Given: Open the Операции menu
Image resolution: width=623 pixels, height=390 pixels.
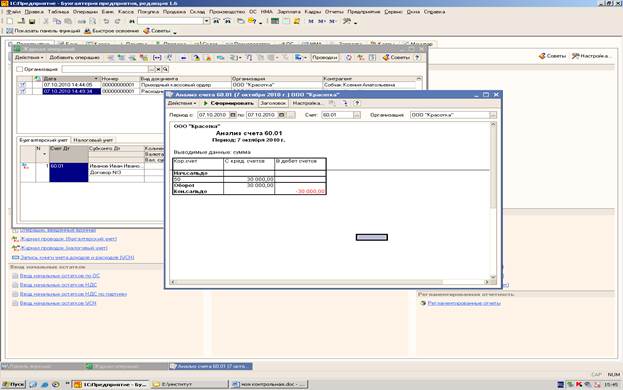Looking at the screenshot, I should point(85,12).
